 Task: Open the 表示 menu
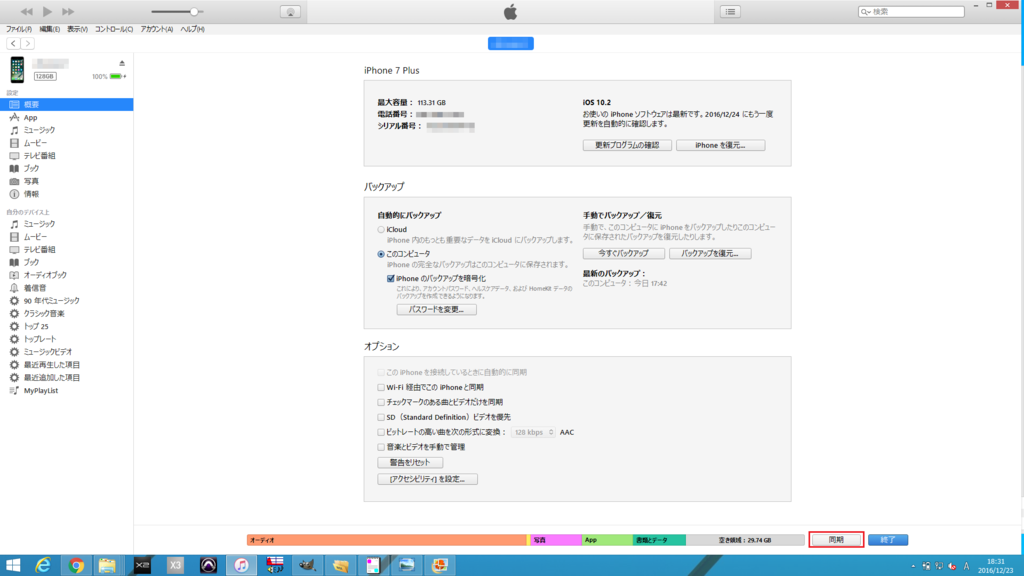pos(77,29)
